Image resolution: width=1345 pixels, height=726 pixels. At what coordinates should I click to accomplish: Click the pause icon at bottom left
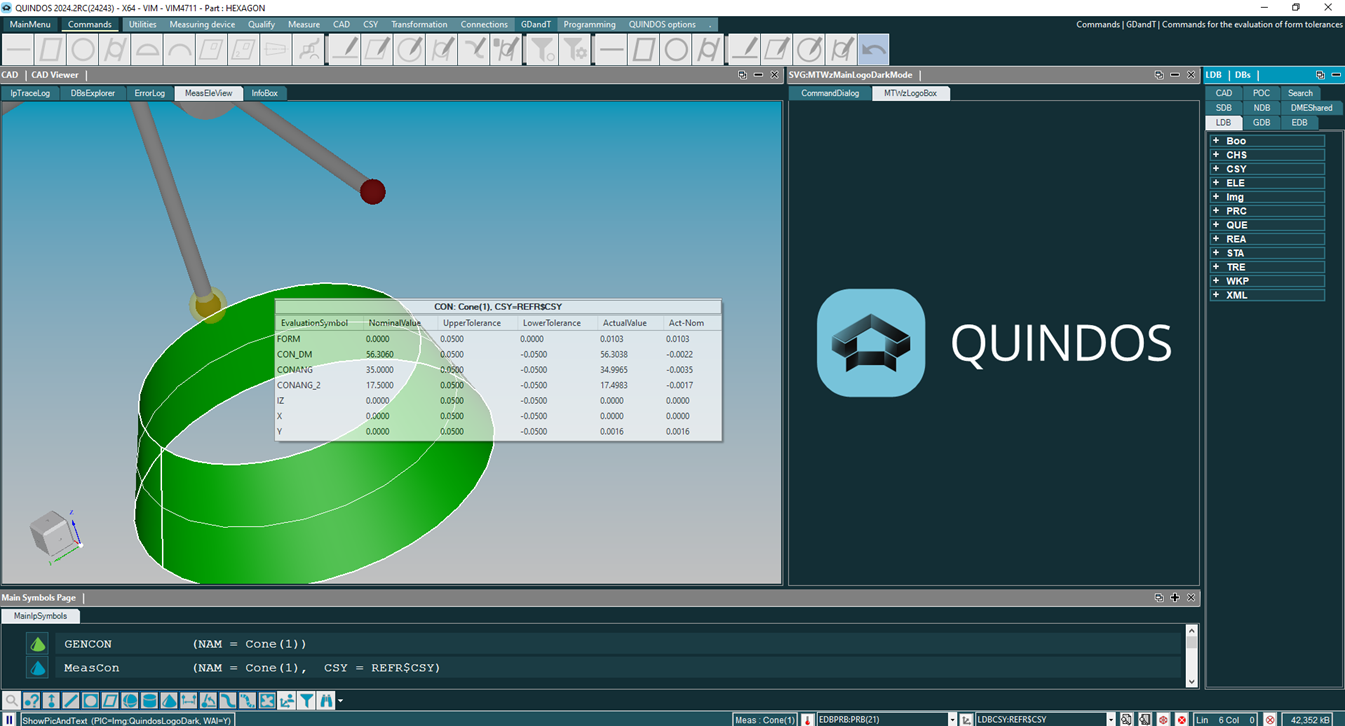(x=9, y=719)
